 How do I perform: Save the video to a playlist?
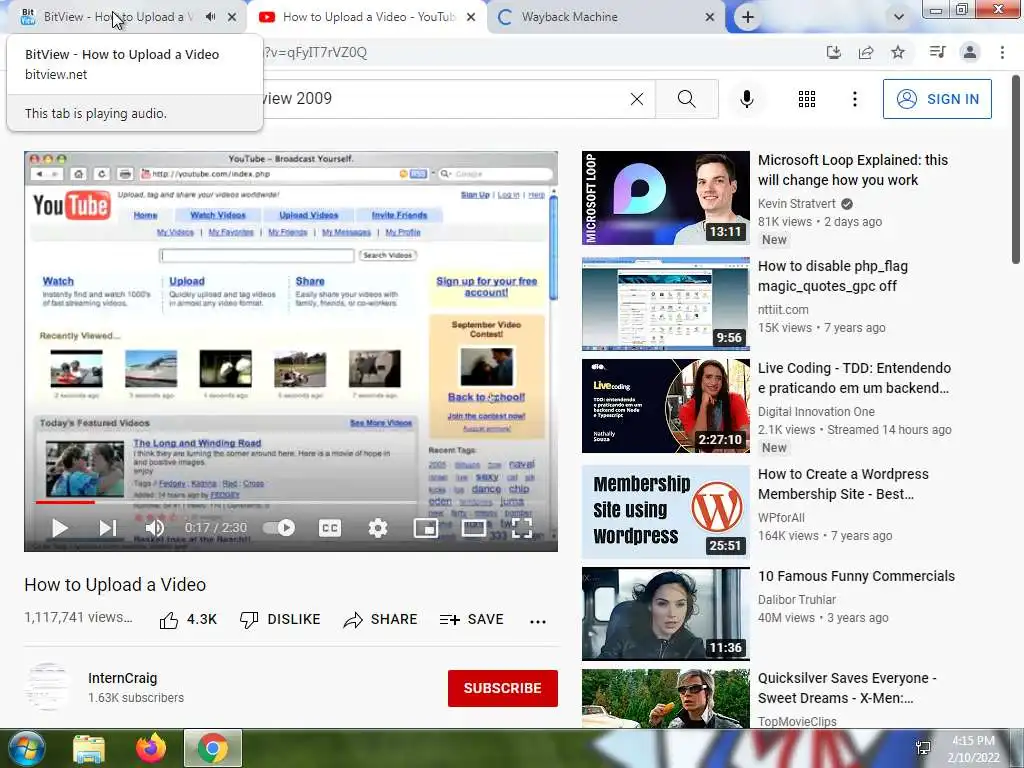(472, 620)
